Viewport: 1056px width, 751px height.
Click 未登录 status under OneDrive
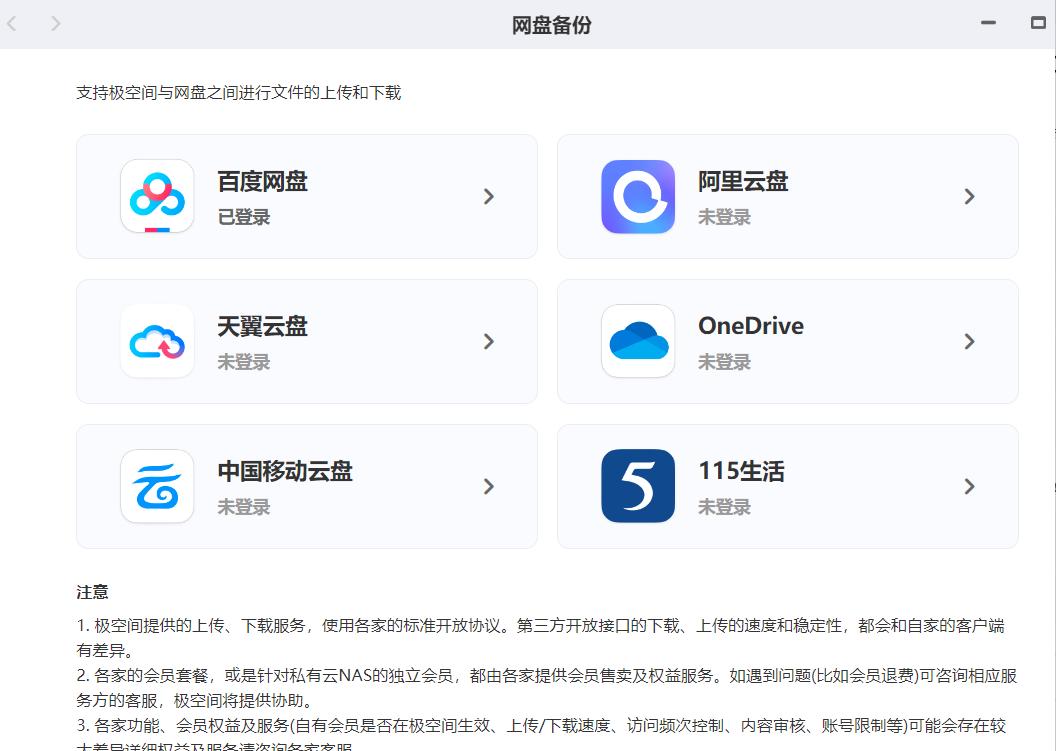[x=724, y=362]
